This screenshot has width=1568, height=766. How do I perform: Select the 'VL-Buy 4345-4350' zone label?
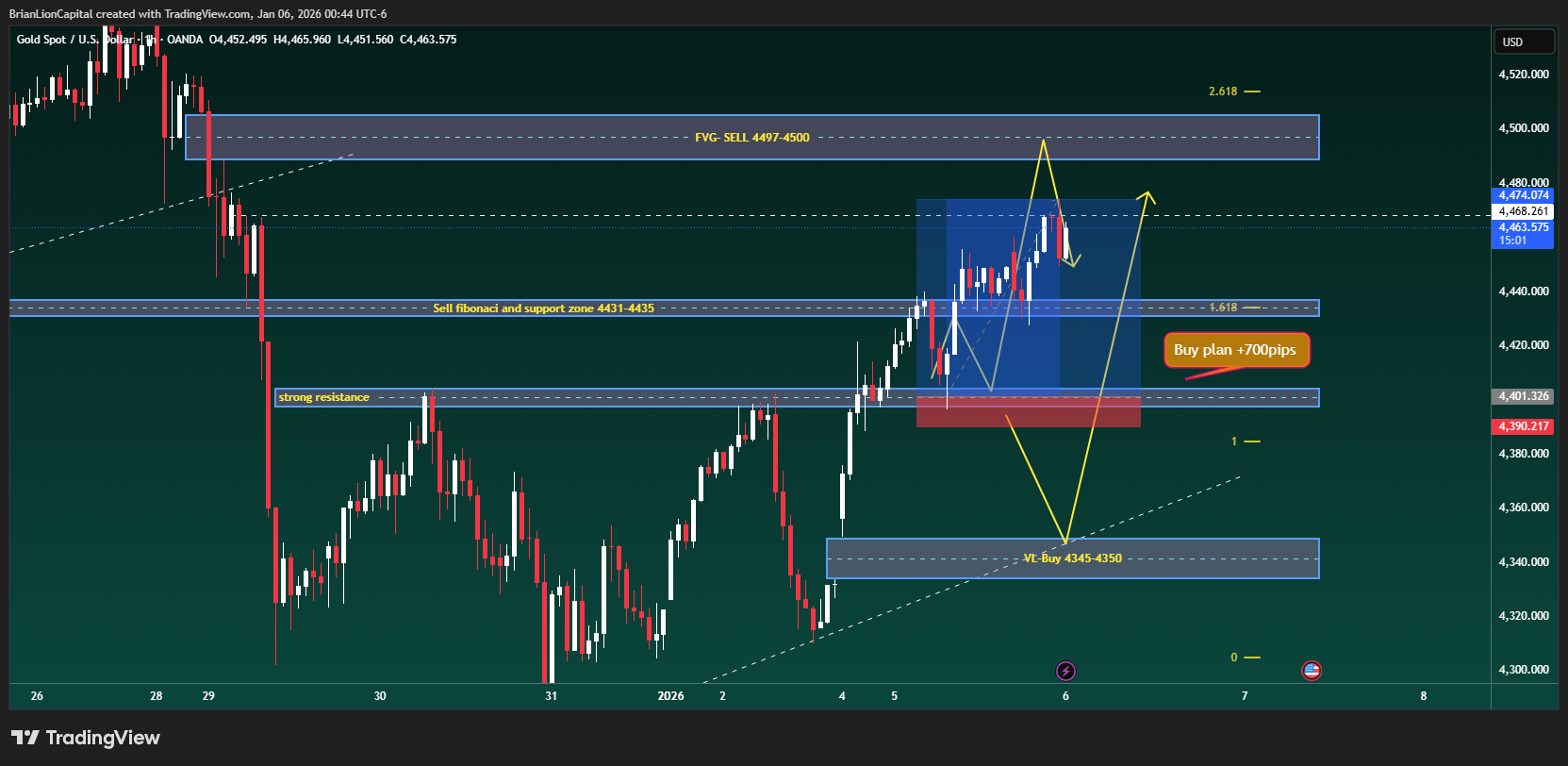[x=1073, y=558]
